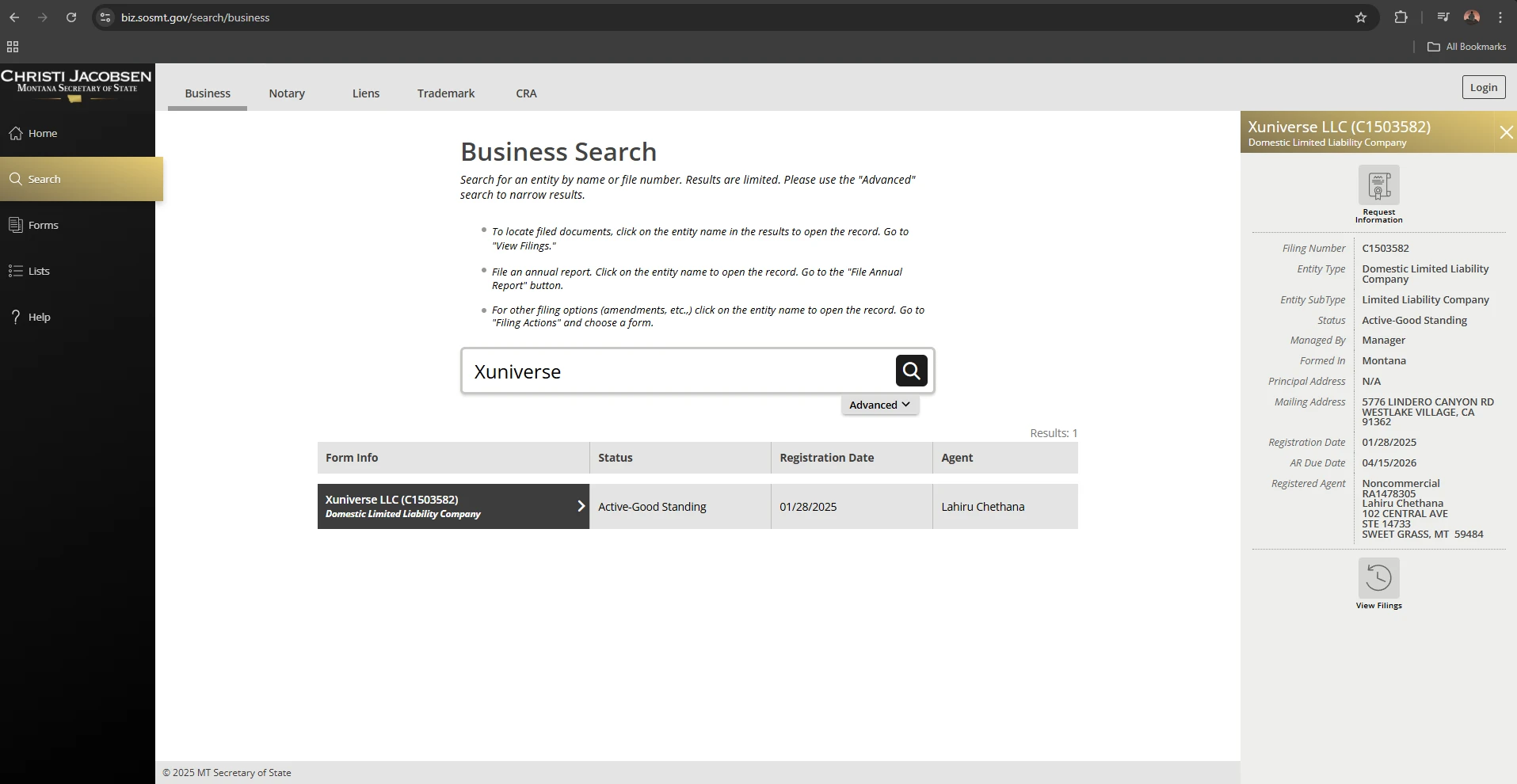The image size is (1517, 784).
Task: Click browser forward arrow
Action: coord(43,17)
